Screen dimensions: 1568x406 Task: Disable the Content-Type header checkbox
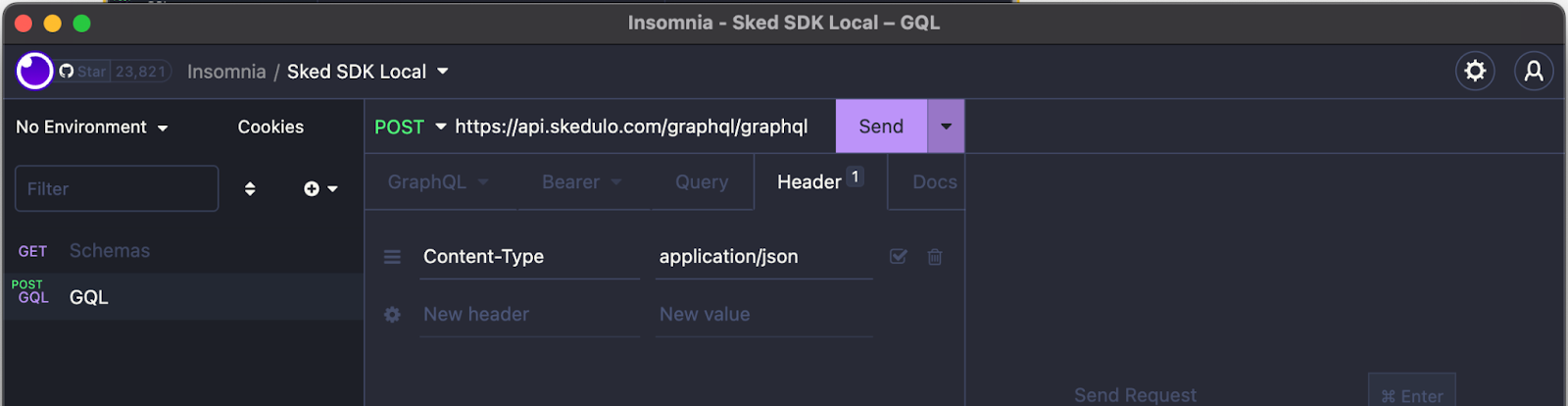(x=898, y=256)
